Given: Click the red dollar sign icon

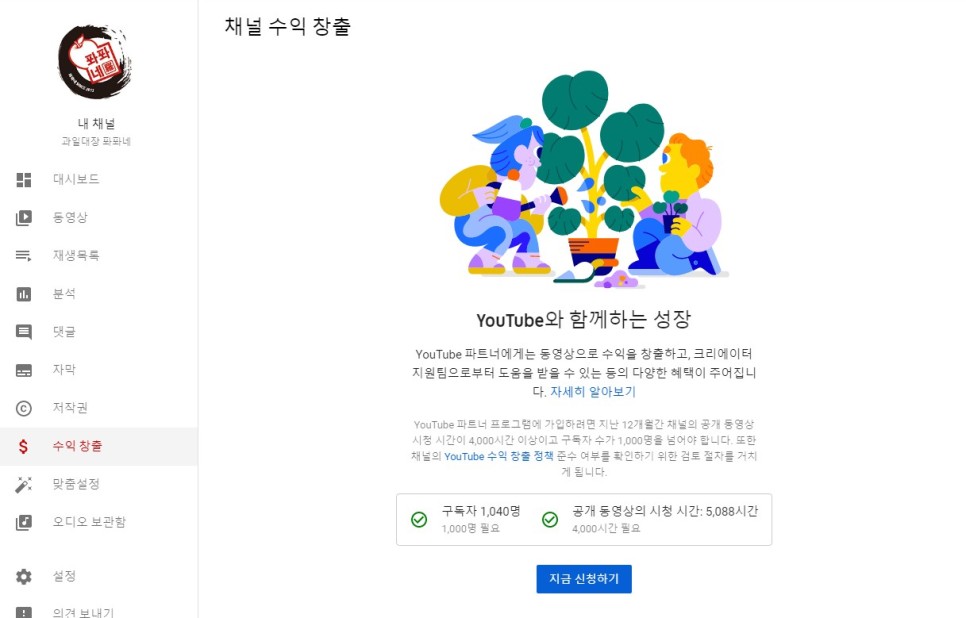Looking at the screenshot, I should 23,446.
